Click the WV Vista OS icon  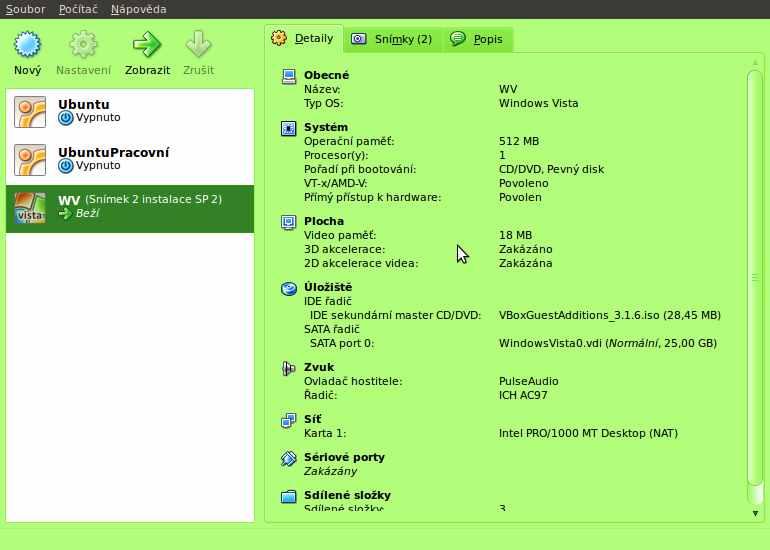click(x=30, y=208)
